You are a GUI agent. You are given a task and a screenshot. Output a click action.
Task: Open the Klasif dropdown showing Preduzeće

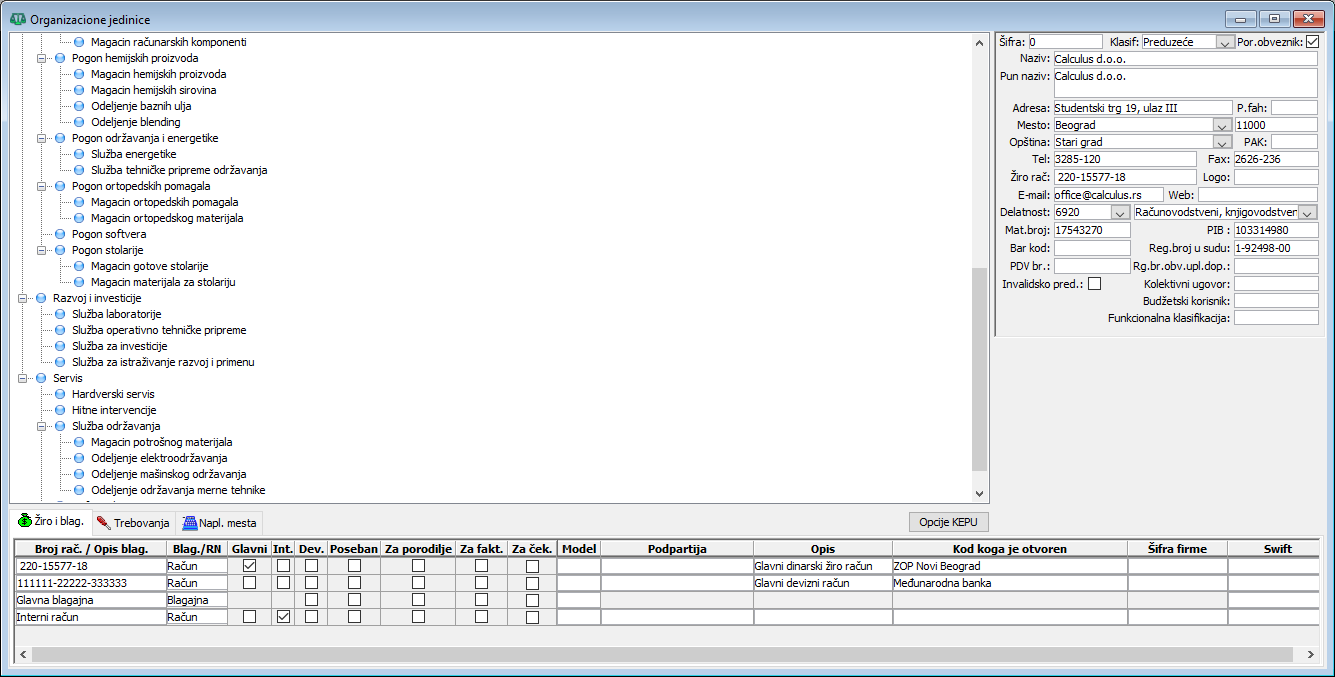1225,42
